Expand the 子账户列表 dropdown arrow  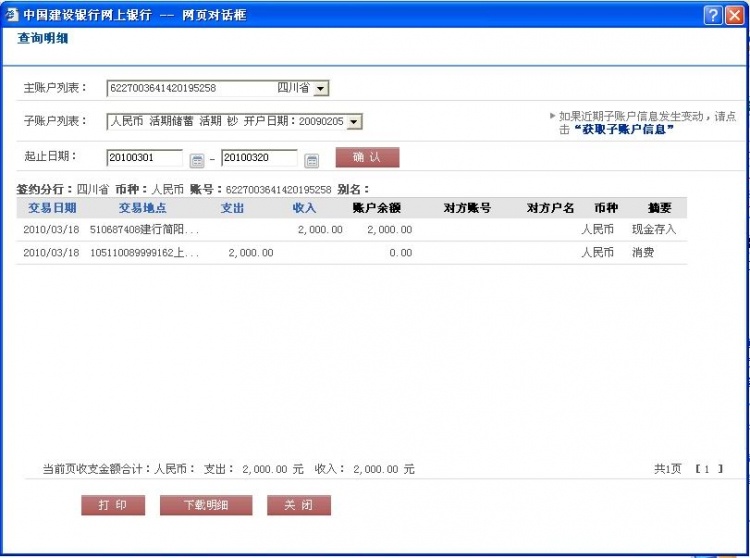coord(354,121)
